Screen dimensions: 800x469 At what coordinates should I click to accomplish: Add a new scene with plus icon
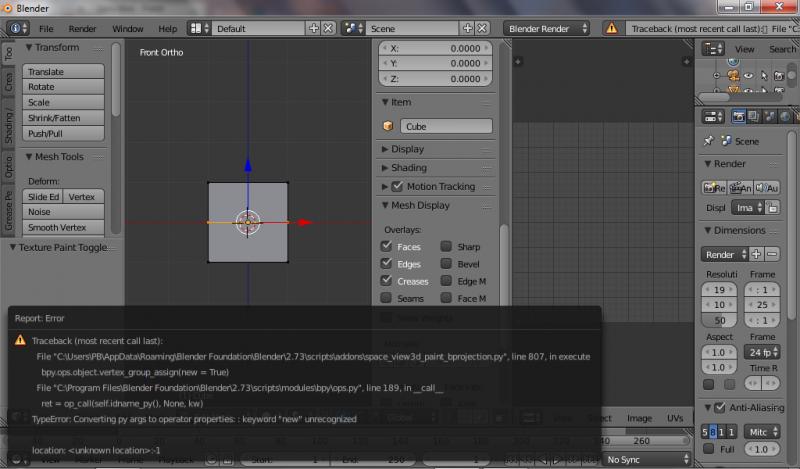pyautogui.click(x=467, y=29)
